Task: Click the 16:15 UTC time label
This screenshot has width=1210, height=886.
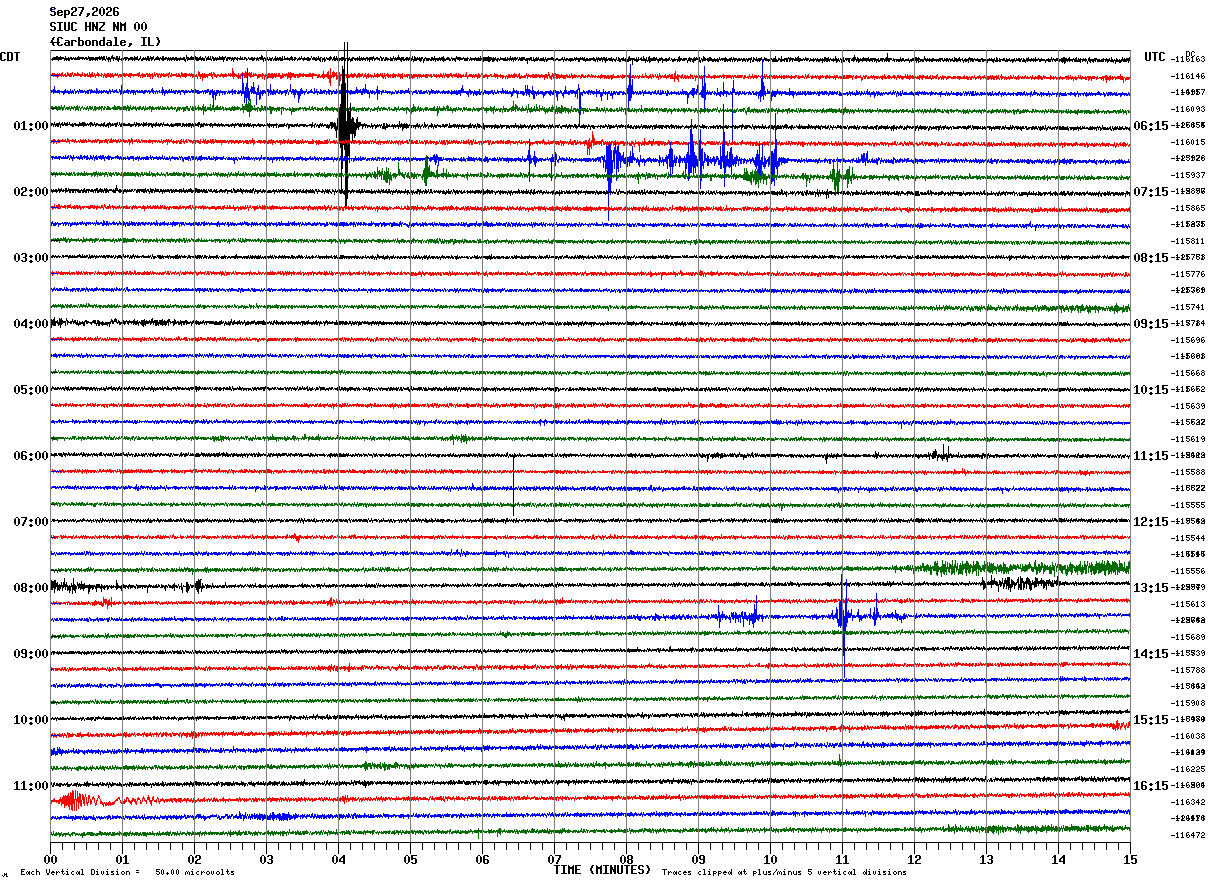Action: (1151, 786)
